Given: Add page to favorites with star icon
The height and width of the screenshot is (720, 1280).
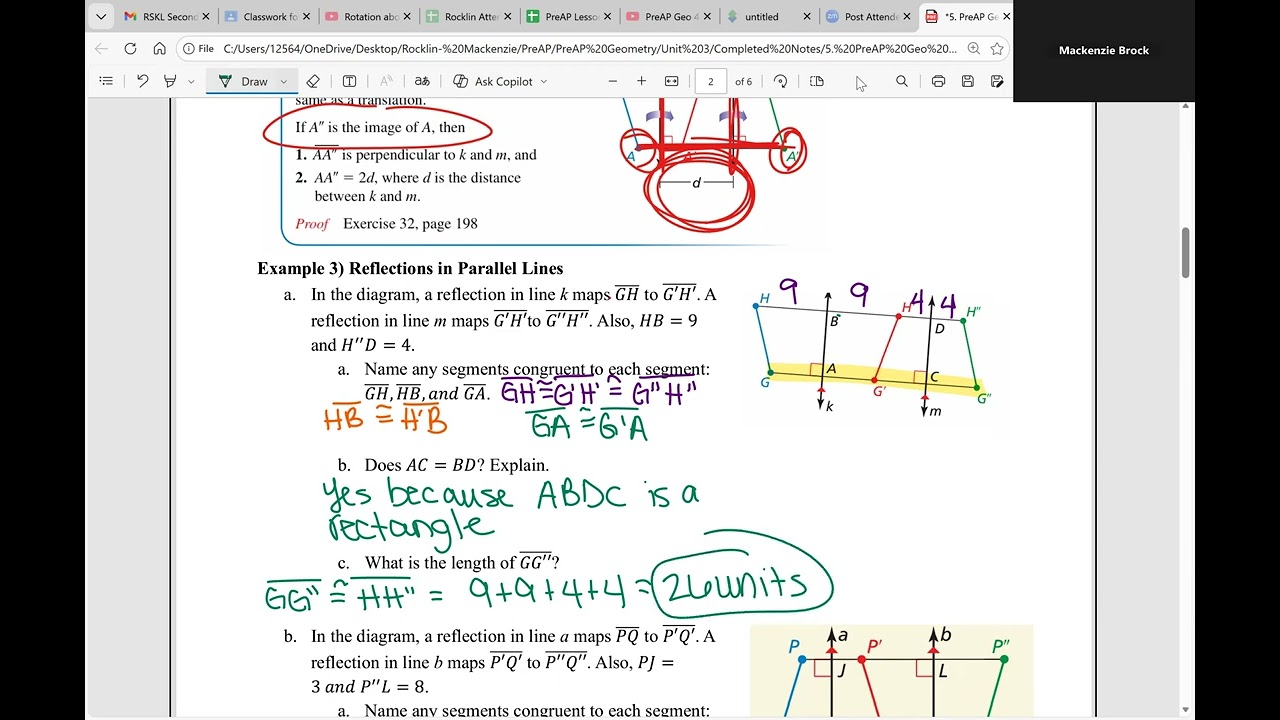Looking at the screenshot, I should click(x=997, y=48).
